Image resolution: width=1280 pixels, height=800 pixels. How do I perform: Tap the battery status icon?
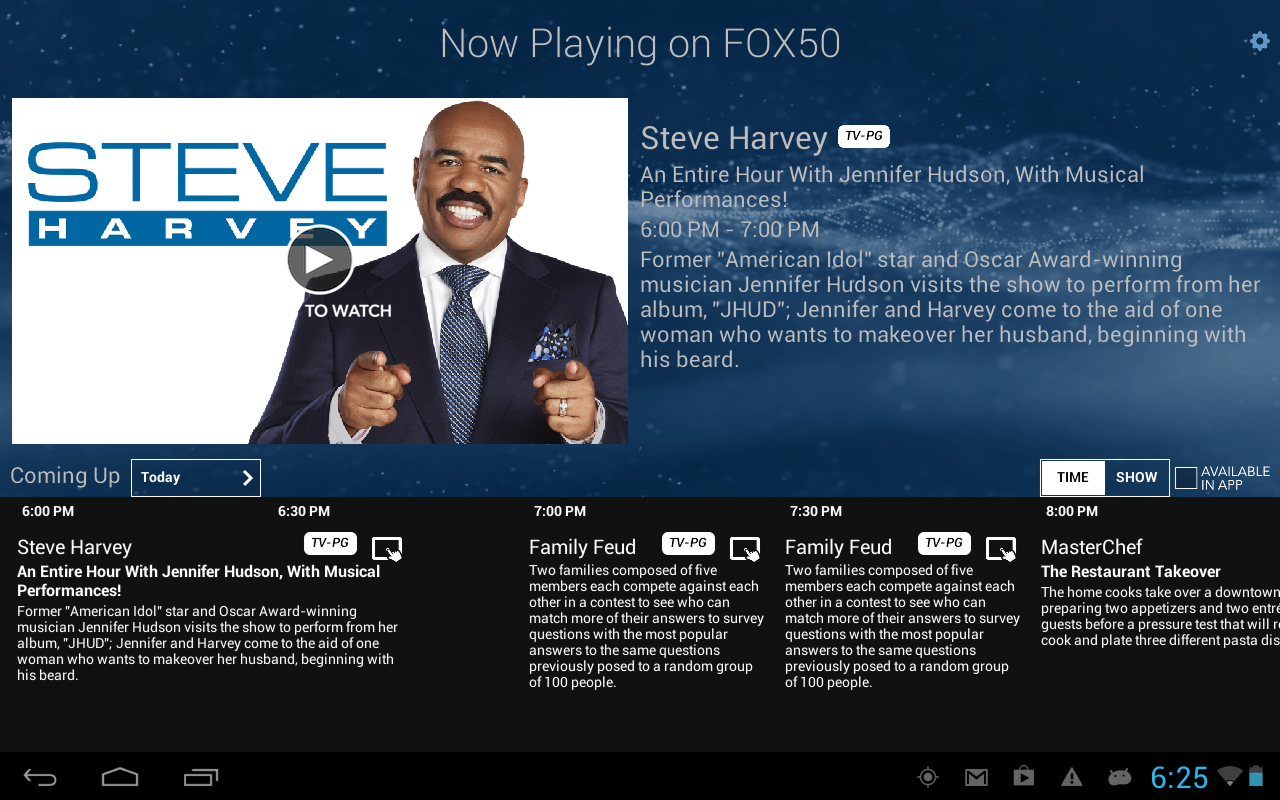pyautogui.click(x=1257, y=776)
